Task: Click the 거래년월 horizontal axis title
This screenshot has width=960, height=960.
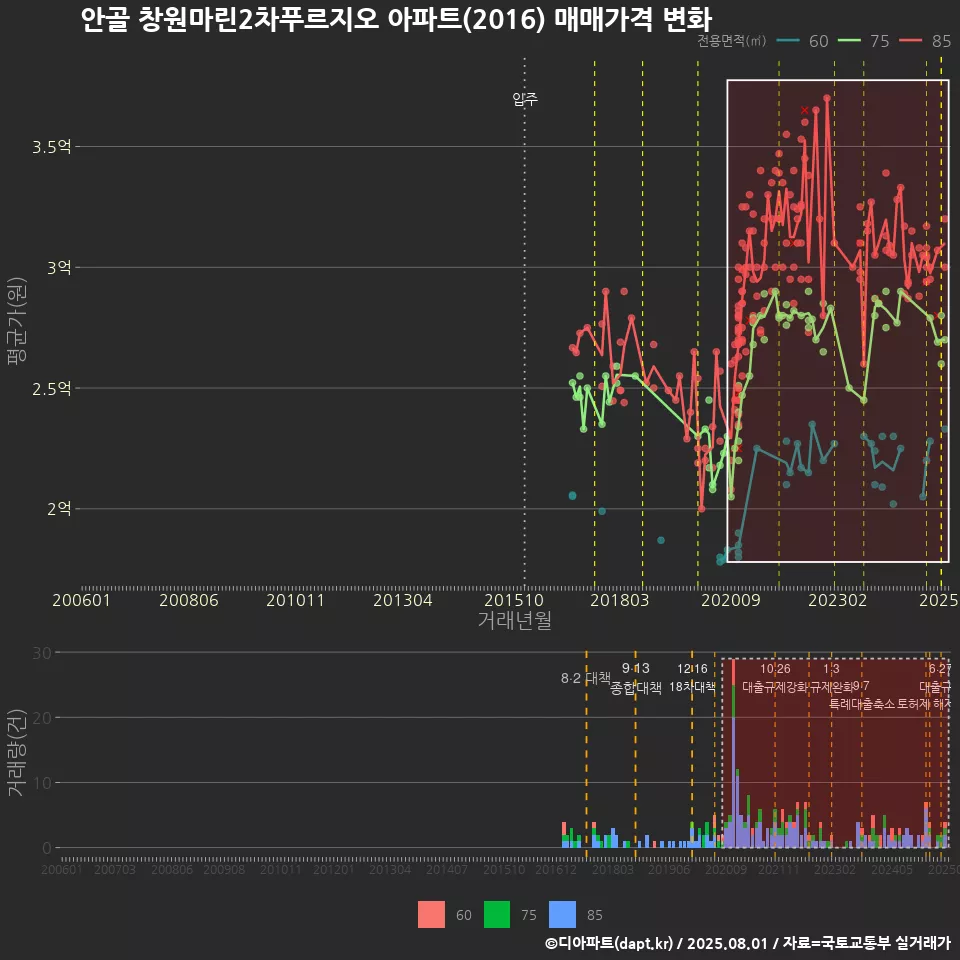Action: tap(514, 620)
